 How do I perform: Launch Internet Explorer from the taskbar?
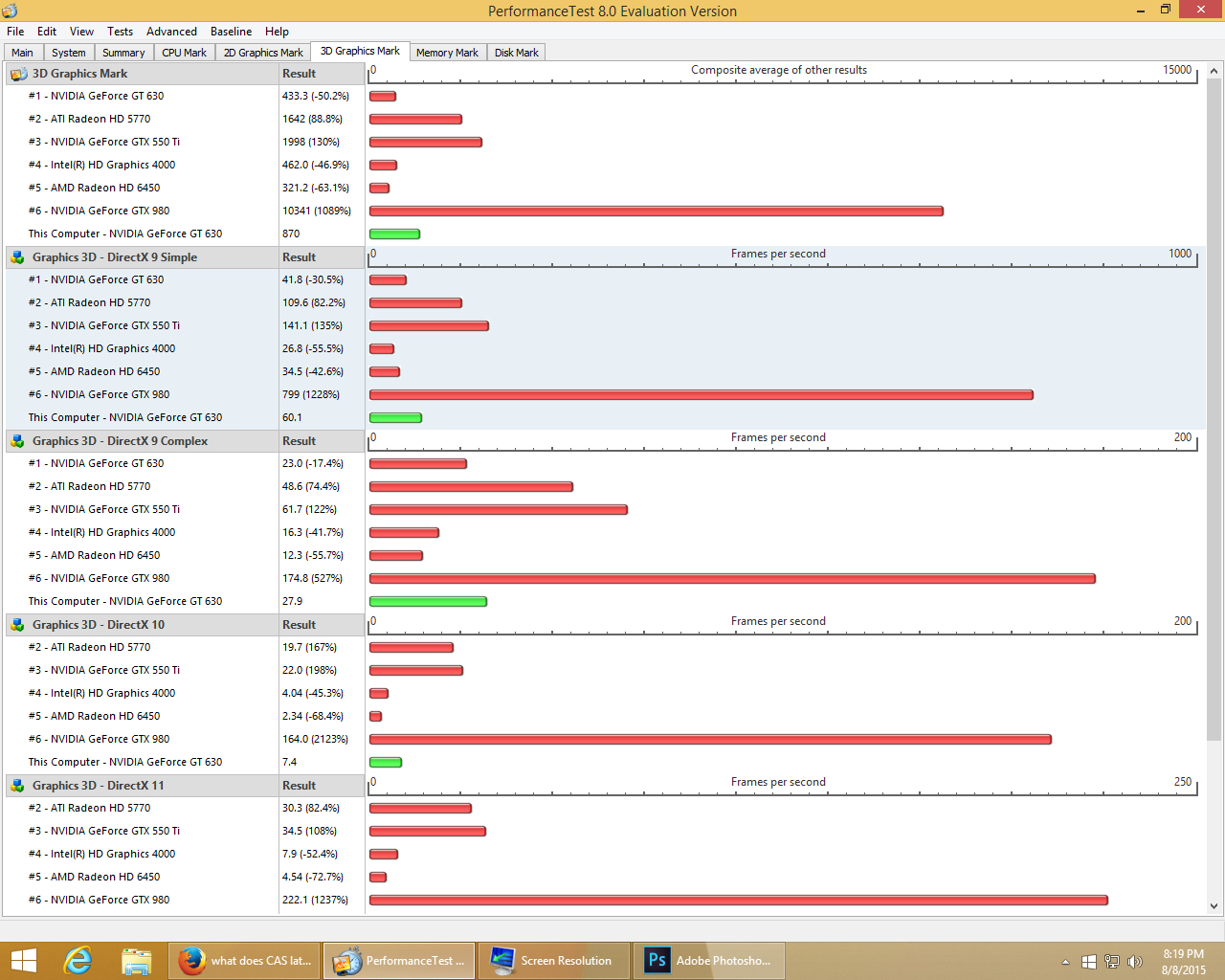click(x=78, y=961)
